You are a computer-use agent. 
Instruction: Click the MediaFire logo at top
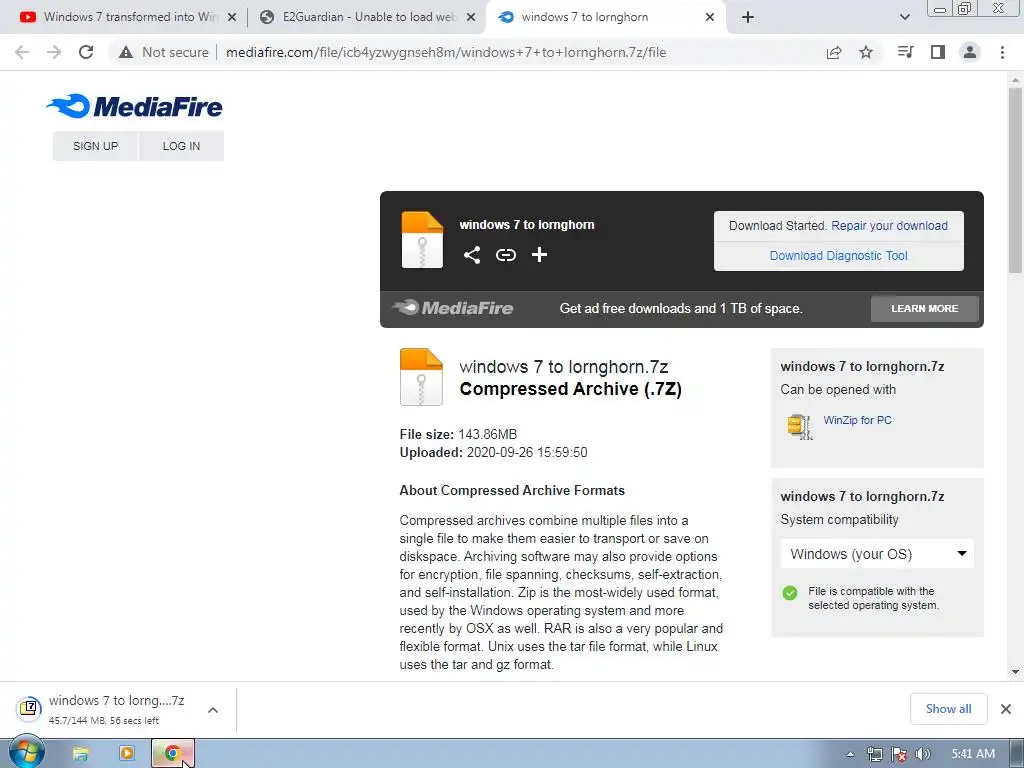135,106
